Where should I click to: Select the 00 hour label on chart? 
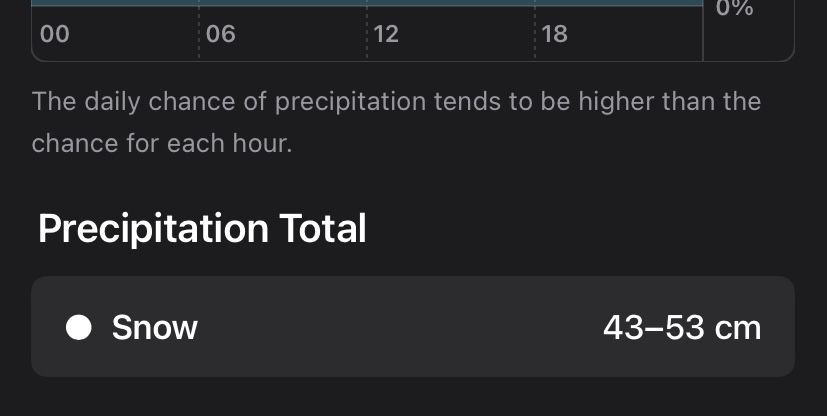pyautogui.click(x=54, y=34)
